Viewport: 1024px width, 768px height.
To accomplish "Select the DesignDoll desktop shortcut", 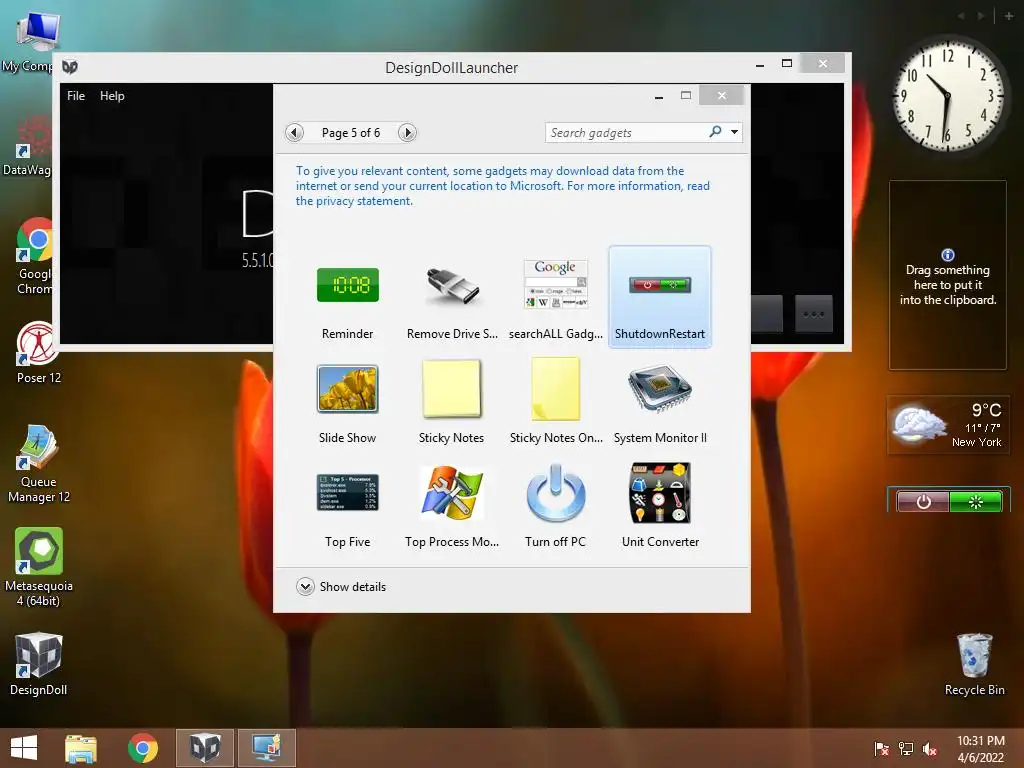I will (x=39, y=664).
